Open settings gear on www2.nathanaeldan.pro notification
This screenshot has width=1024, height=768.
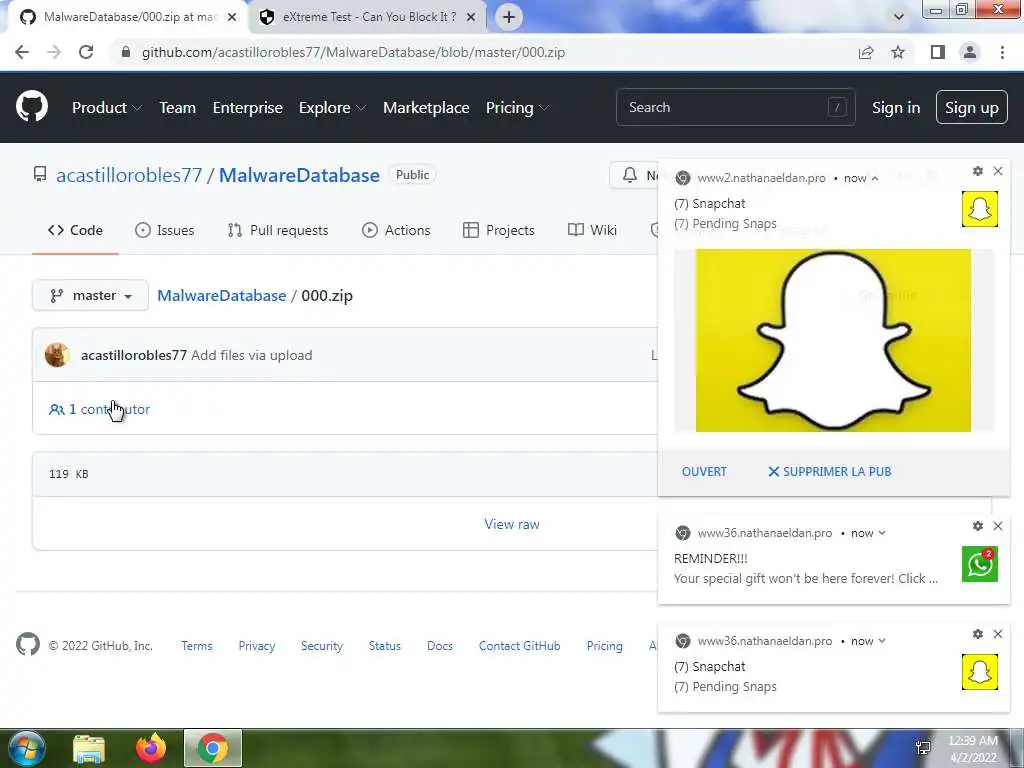pos(978,171)
